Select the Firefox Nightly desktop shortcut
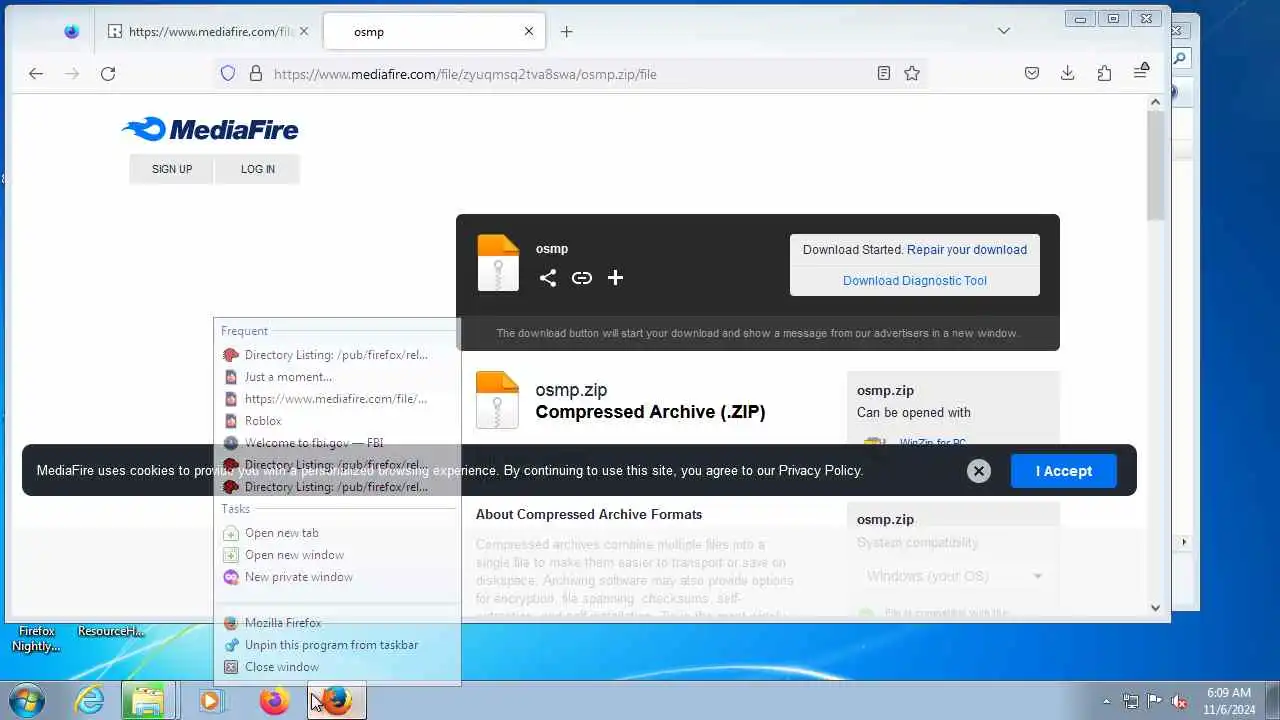This screenshot has width=1280, height=720. [36, 638]
